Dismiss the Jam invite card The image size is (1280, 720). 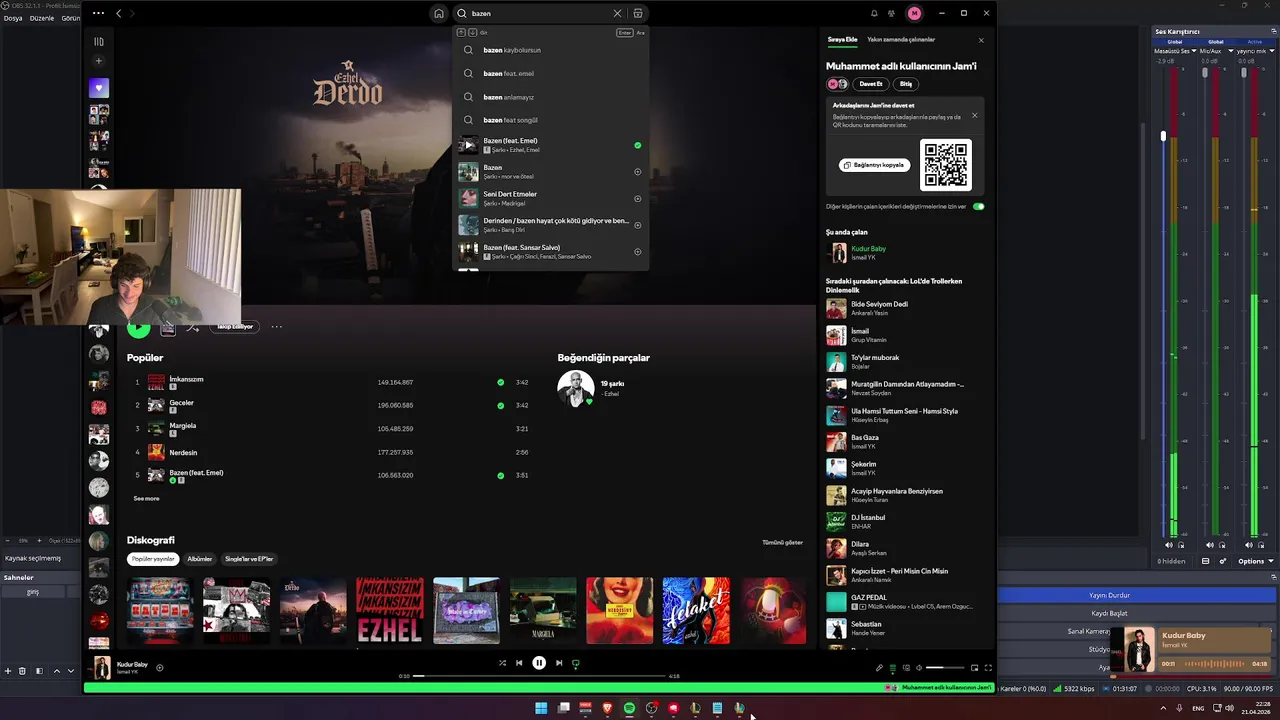(x=974, y=115)
